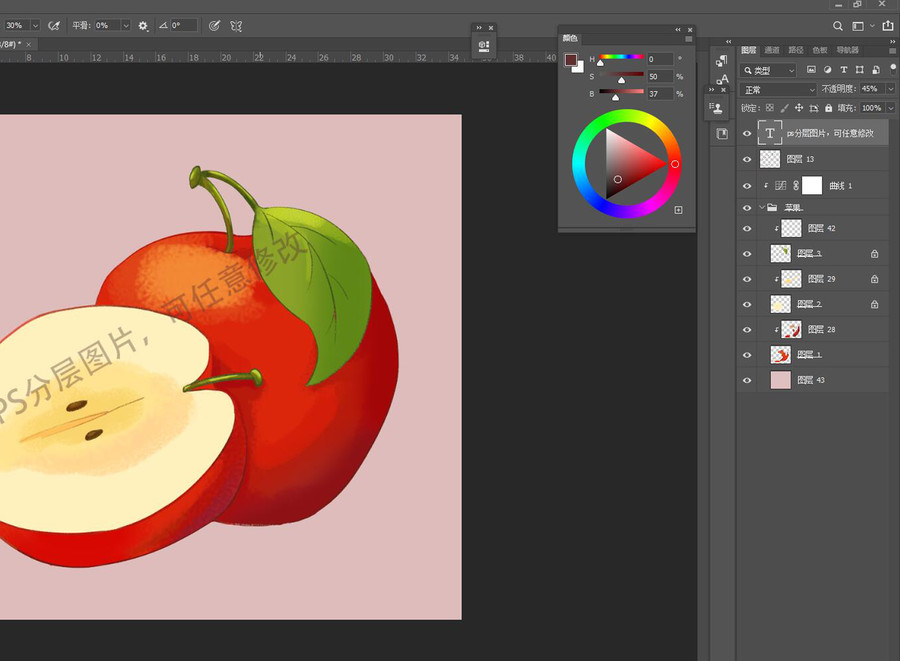Switch to the 色板 tab
The height and width of the screenshot is (661, 900).
click(820, 50)
